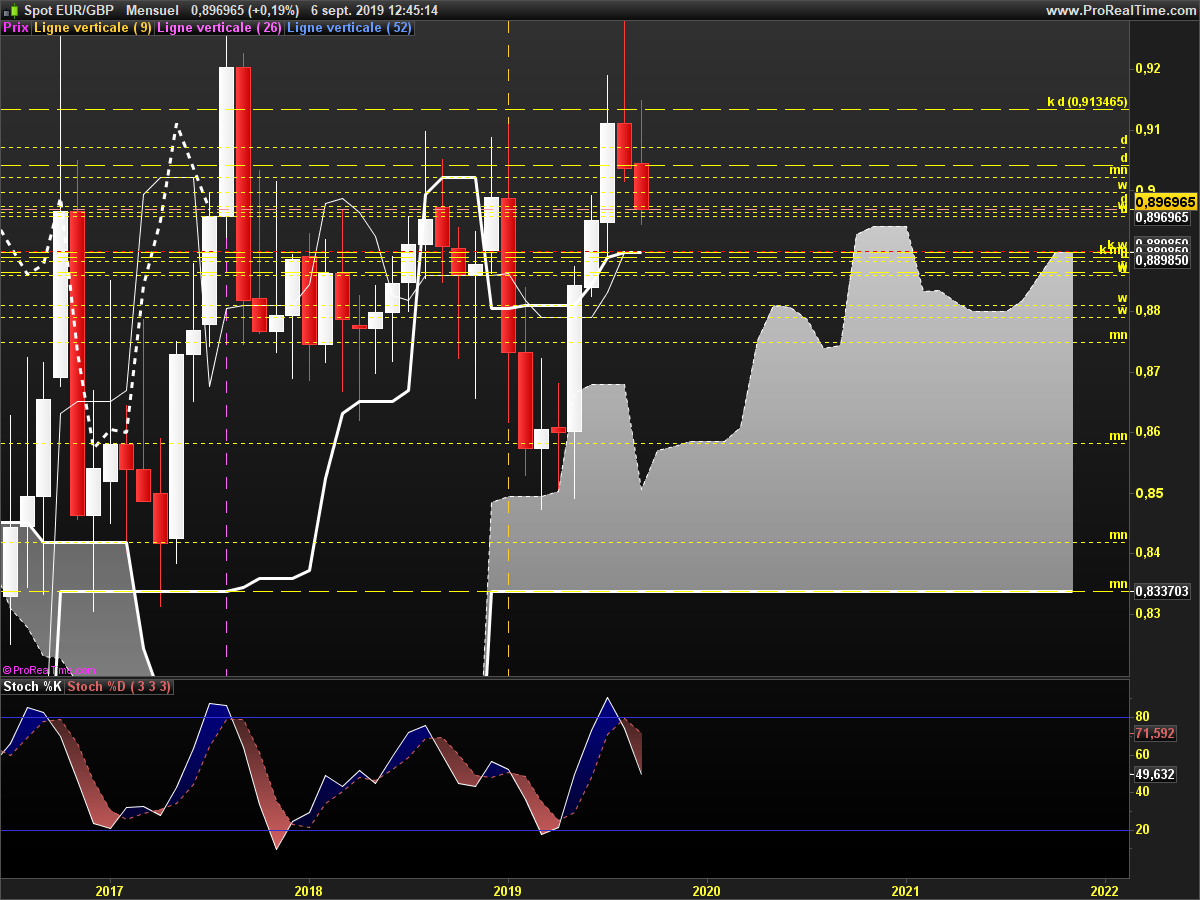
Task: Click the 0,86 price axis label
Action: point(1148,432)
